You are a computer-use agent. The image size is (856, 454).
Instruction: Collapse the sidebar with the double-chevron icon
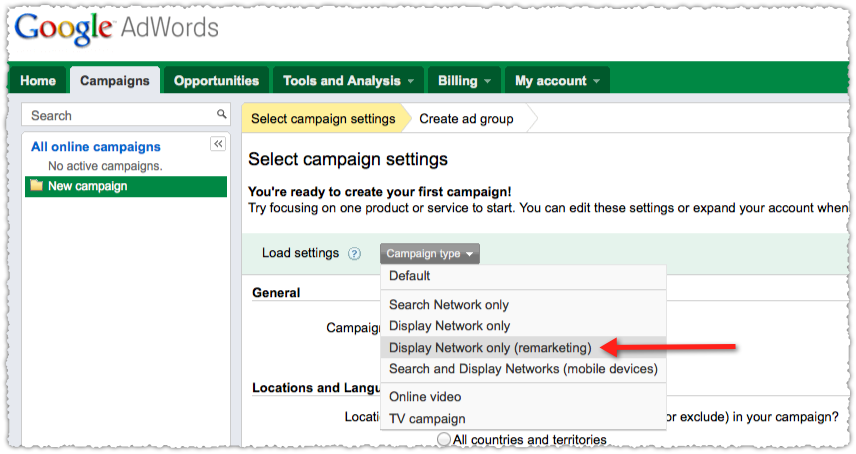pos(218,144)
